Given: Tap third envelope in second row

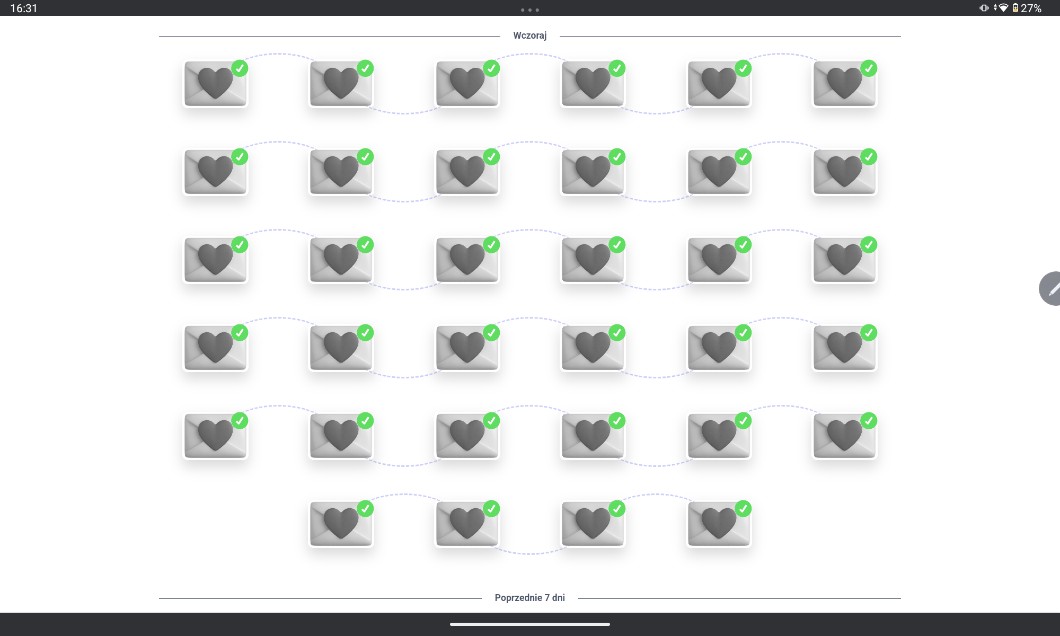Looking at the screenshot, I should (467, 172).
